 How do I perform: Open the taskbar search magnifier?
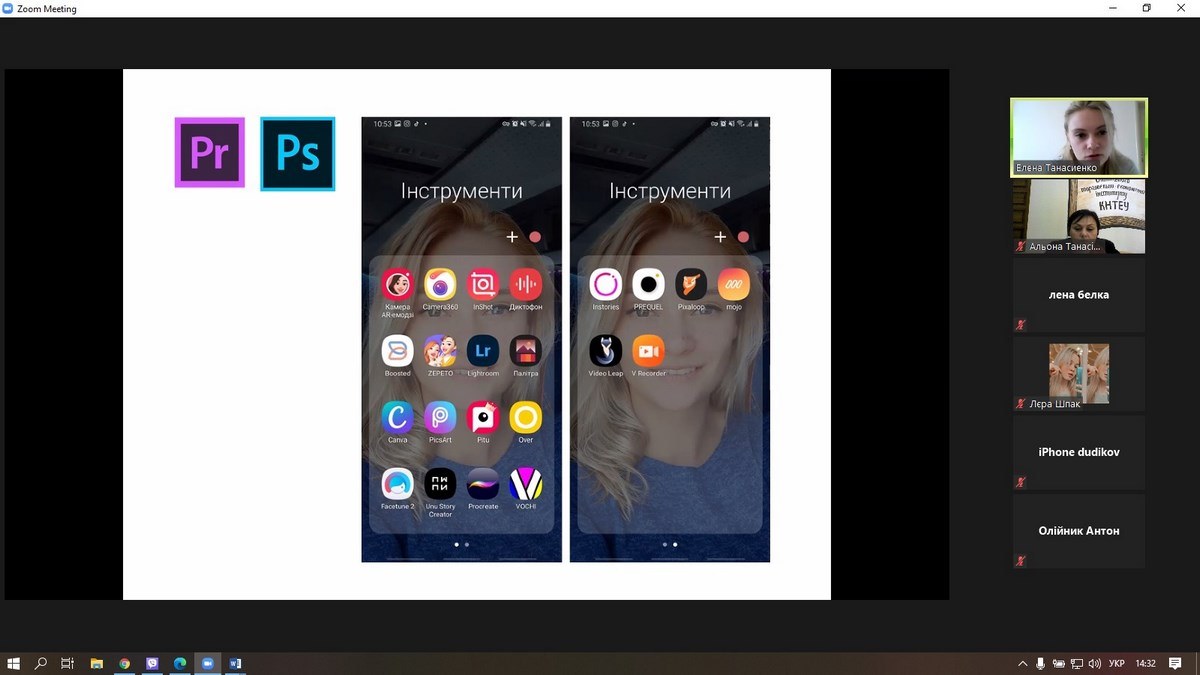[41, 663]
